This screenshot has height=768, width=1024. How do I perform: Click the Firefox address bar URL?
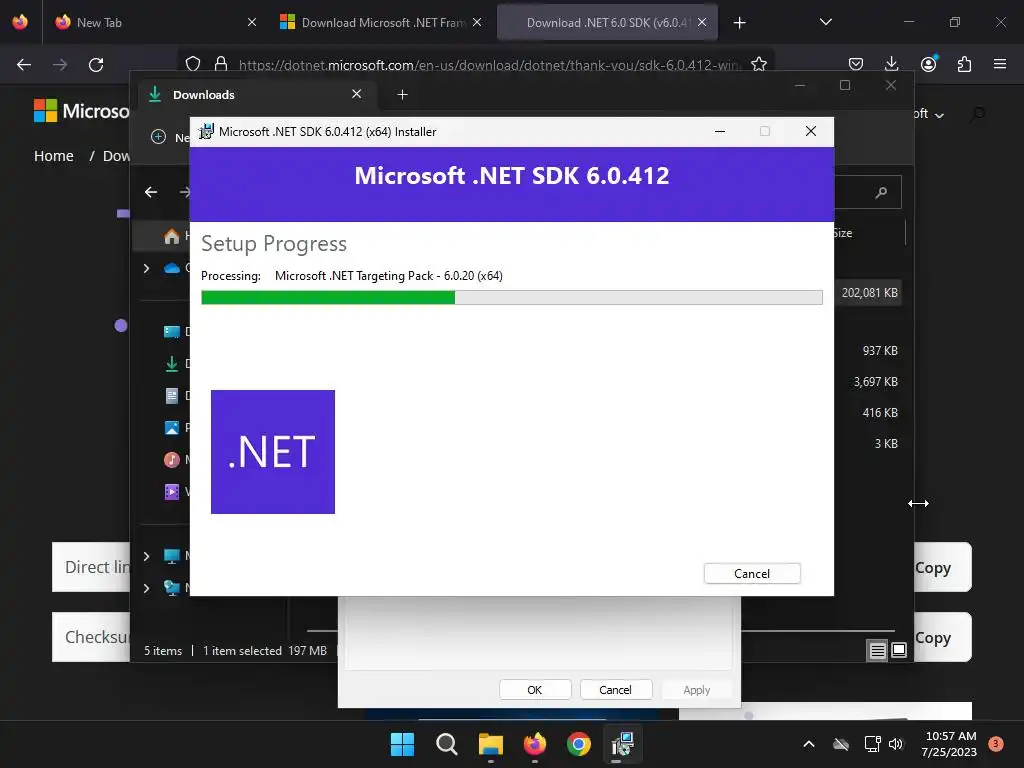click(x=490, y=65)
